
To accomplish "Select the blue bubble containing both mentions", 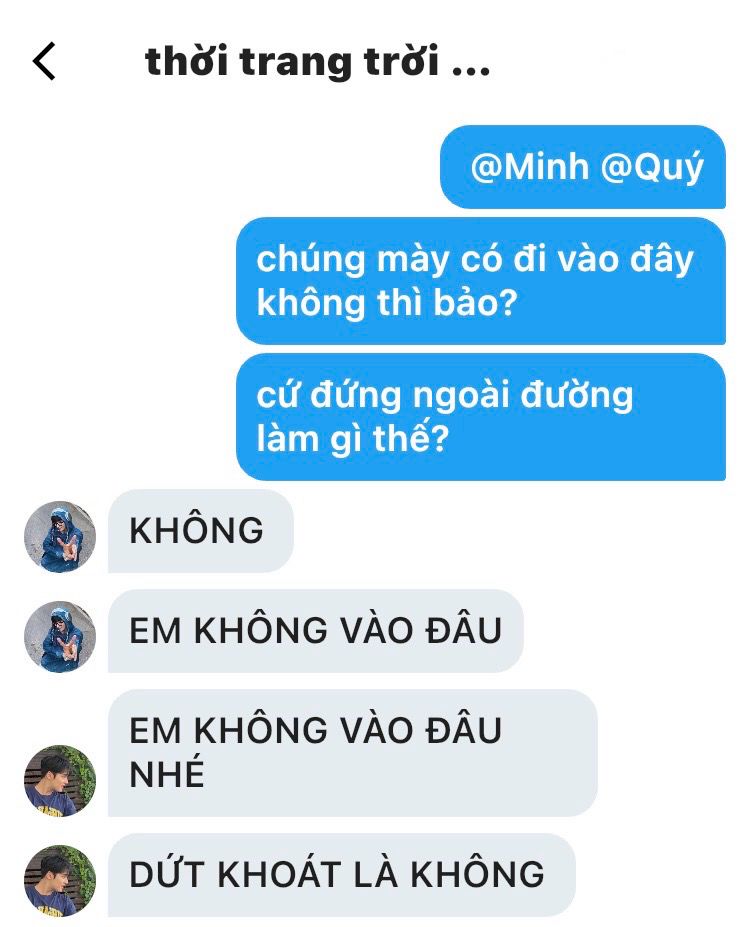I will tap(582, 167).
